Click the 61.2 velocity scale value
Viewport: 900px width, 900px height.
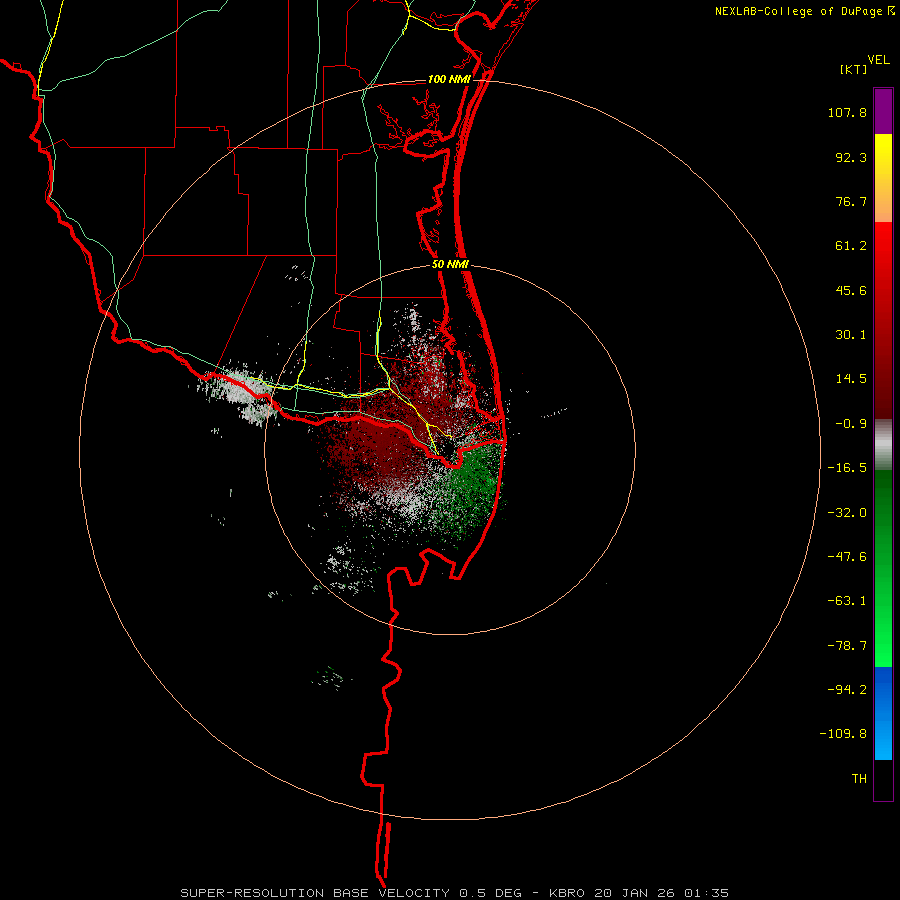[851, 246]
